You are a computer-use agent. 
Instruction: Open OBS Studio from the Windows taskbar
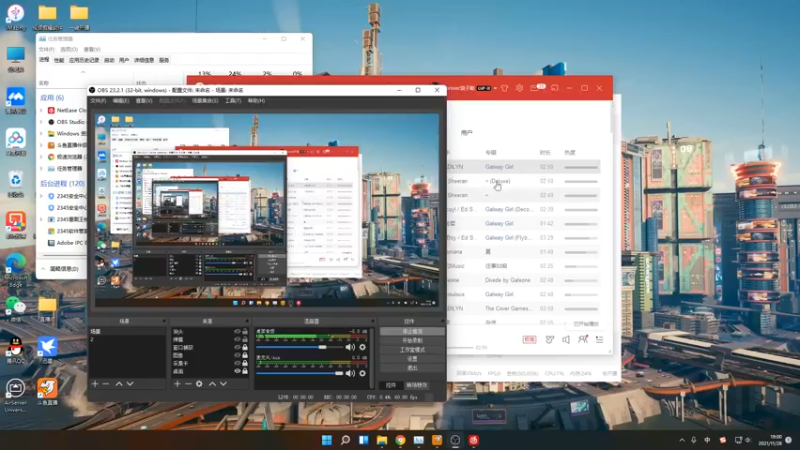[455, 440]
